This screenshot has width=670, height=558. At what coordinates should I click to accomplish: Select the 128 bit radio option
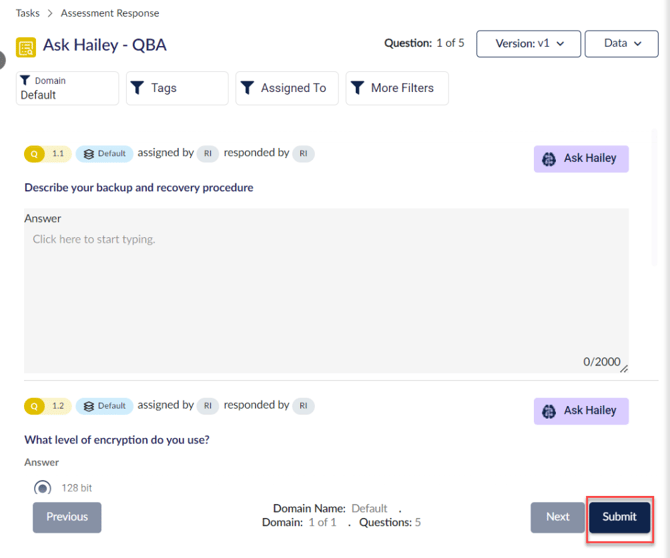point(43,488)
